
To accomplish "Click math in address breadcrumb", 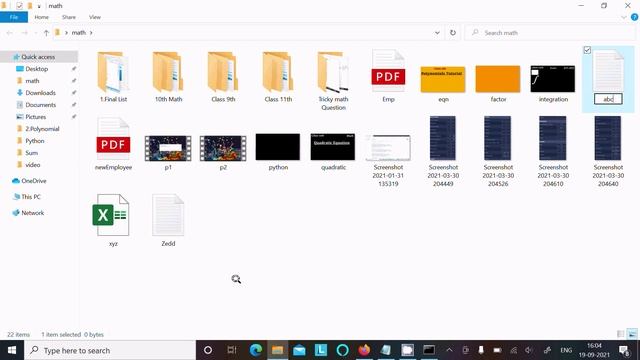I will point(78,33).
